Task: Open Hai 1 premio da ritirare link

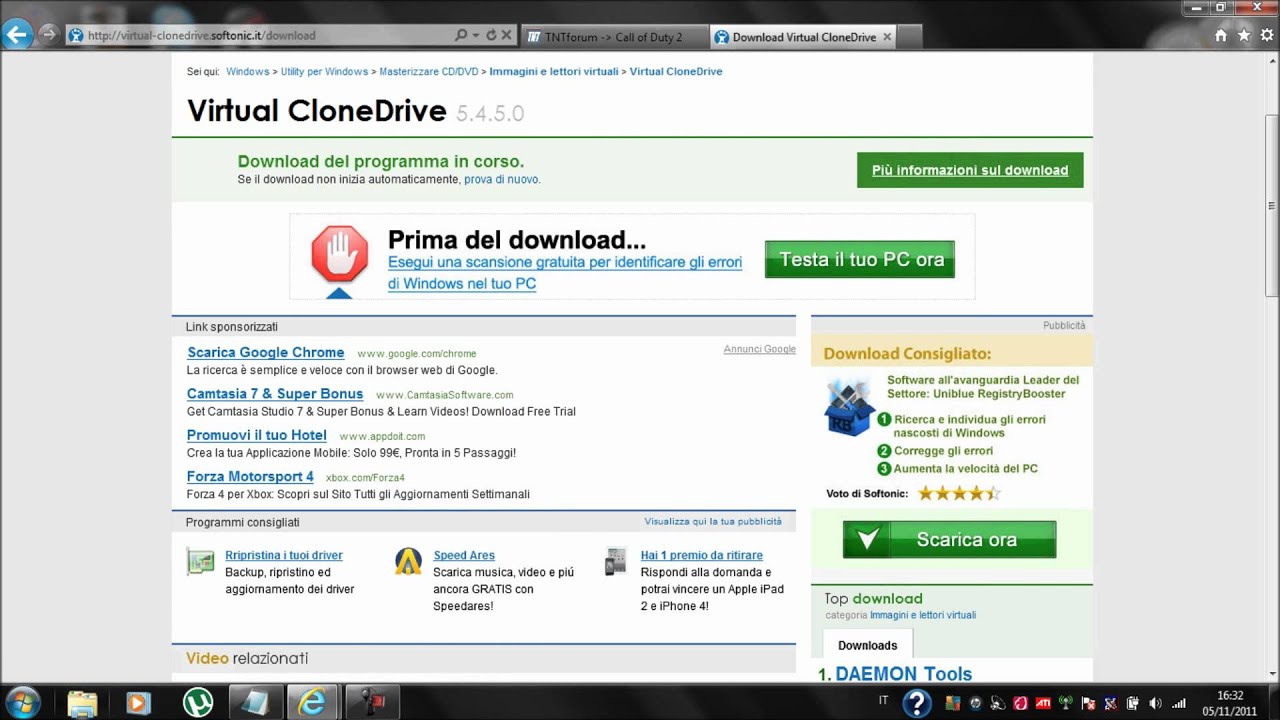Action: (x=702, y=556)
